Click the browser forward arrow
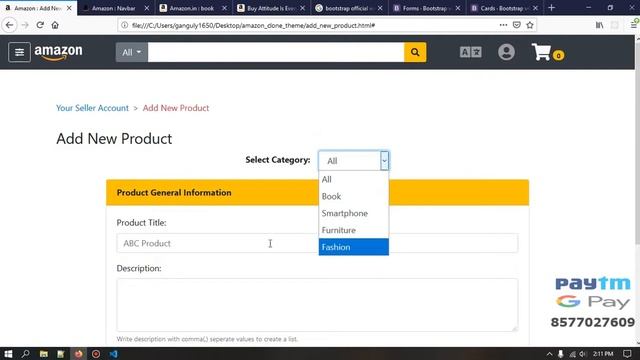Viewport: 640px width, 360px height. (x=25, y=25)
